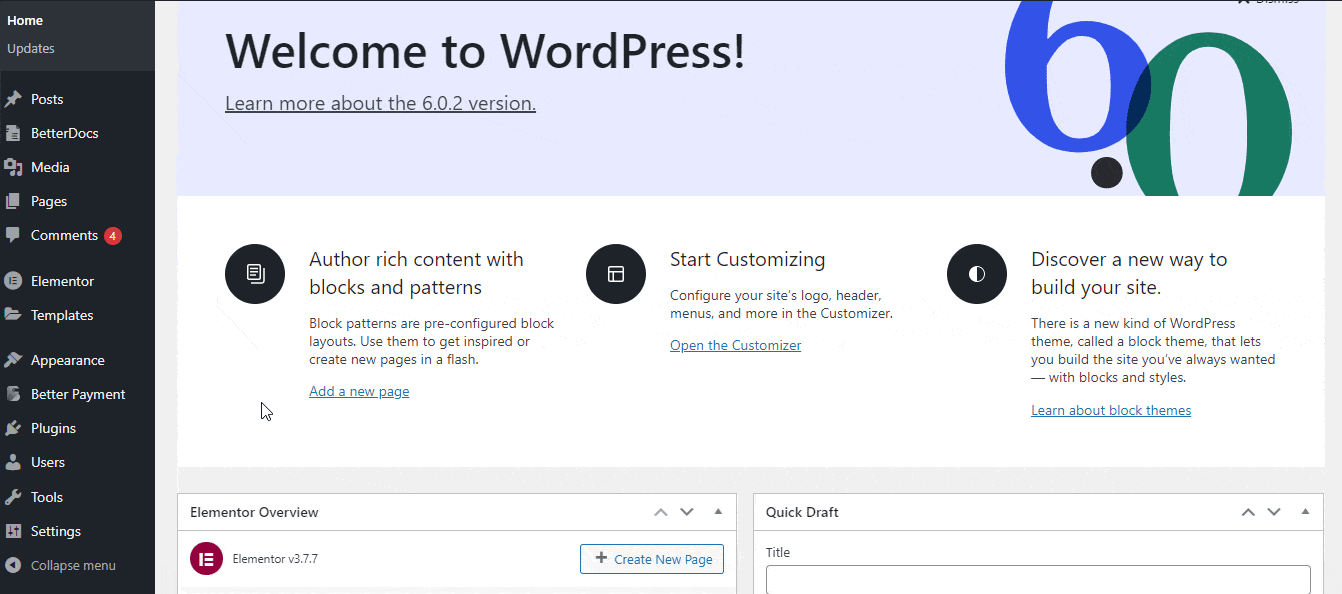1342x594 pixels.
Task: Click the Start Customizing round layout icon
Action: (616, 274)
